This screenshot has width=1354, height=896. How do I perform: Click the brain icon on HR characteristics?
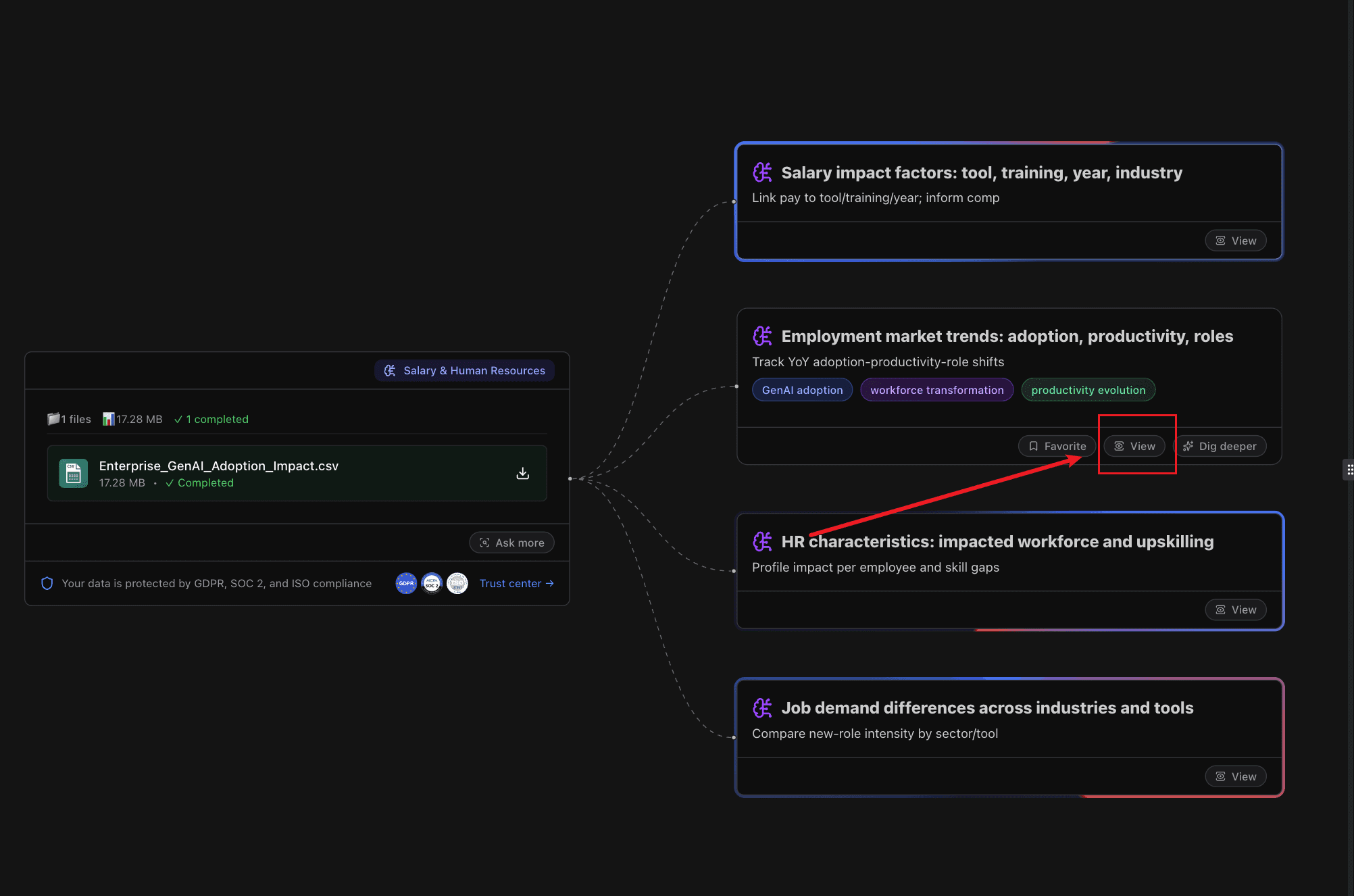click(x=763, y=541)
